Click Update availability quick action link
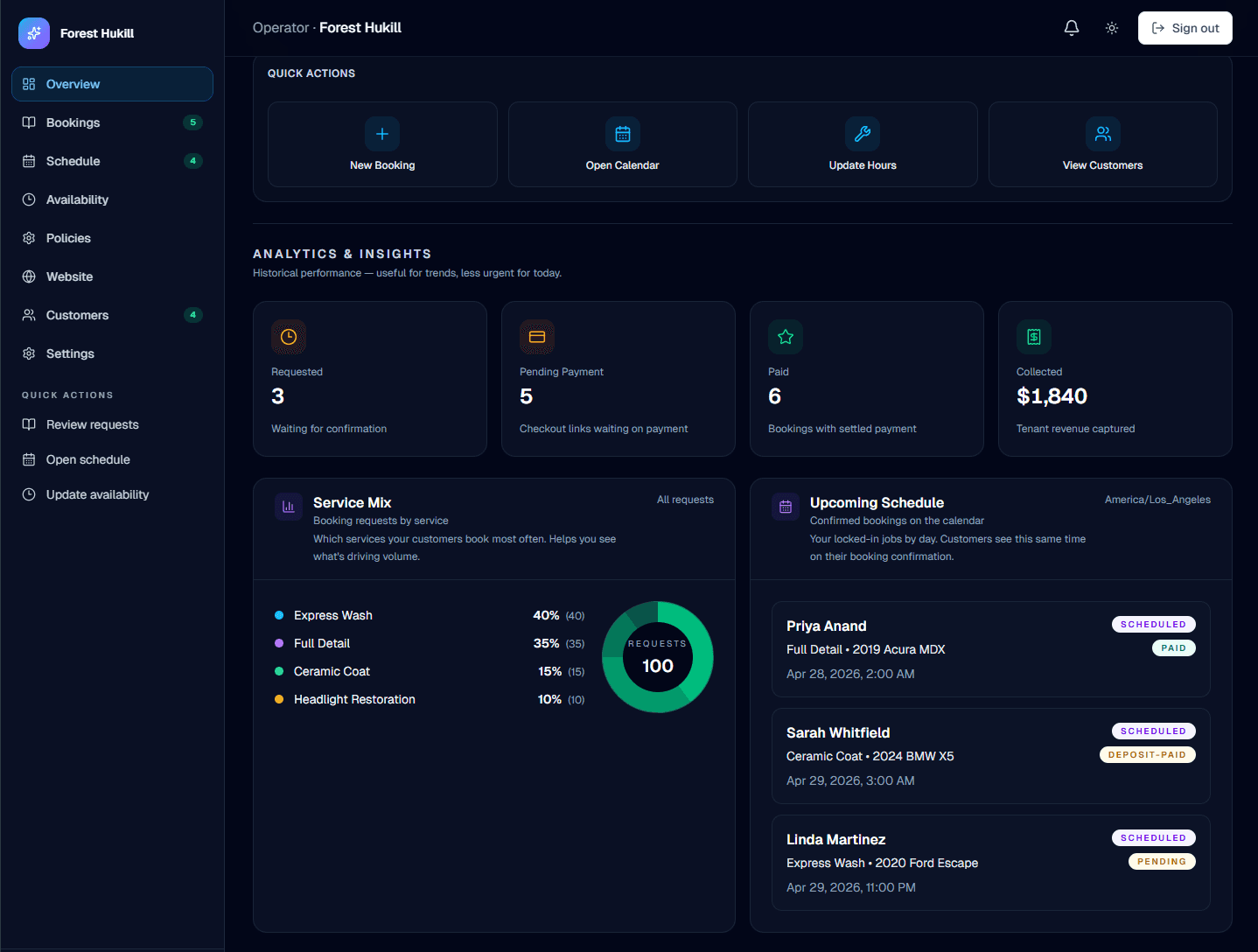The height and width of the screenshot is (952, 1258). click(112, 494)
